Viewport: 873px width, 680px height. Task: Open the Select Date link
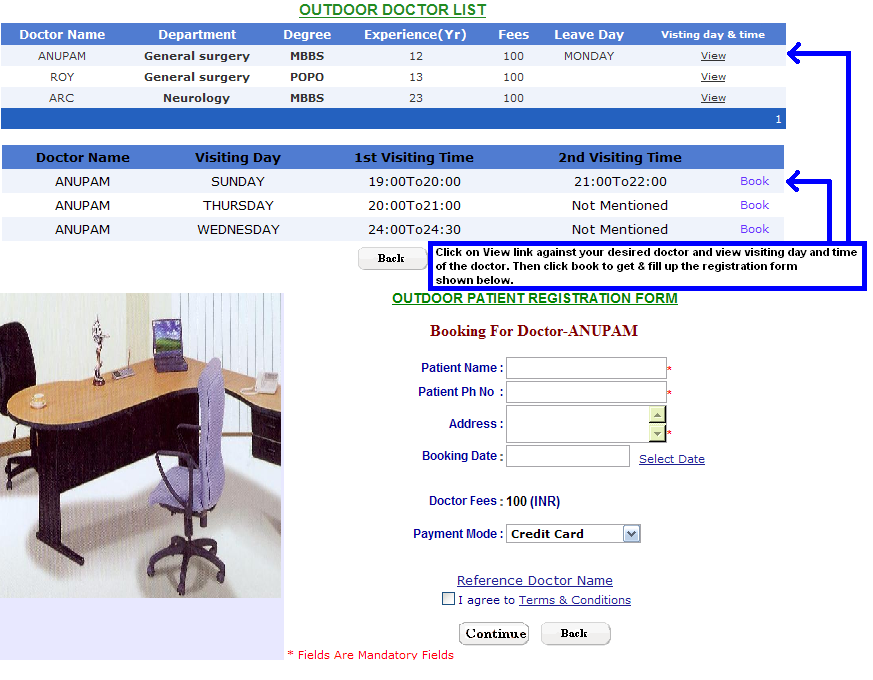pyautogui.click(x=671, y=459)
